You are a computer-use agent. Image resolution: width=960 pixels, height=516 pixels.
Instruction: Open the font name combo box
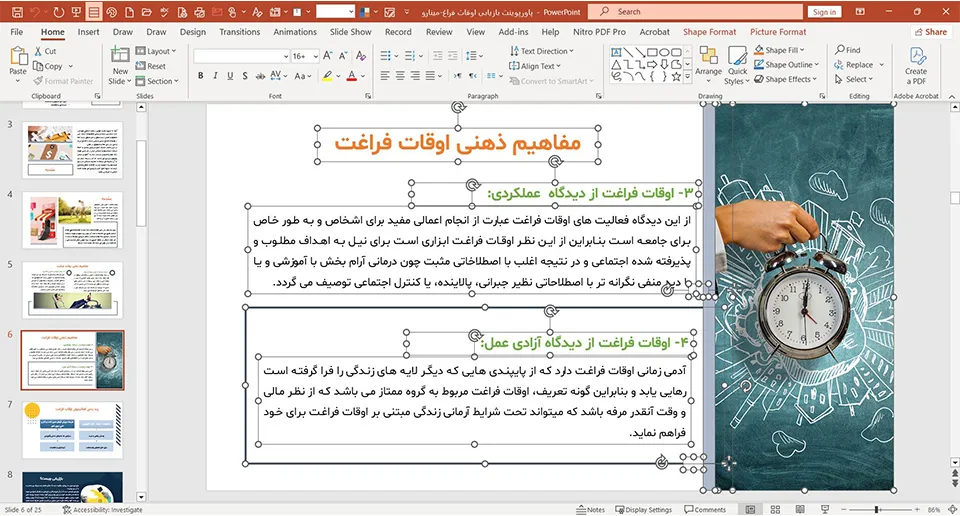tap(241, 56)
